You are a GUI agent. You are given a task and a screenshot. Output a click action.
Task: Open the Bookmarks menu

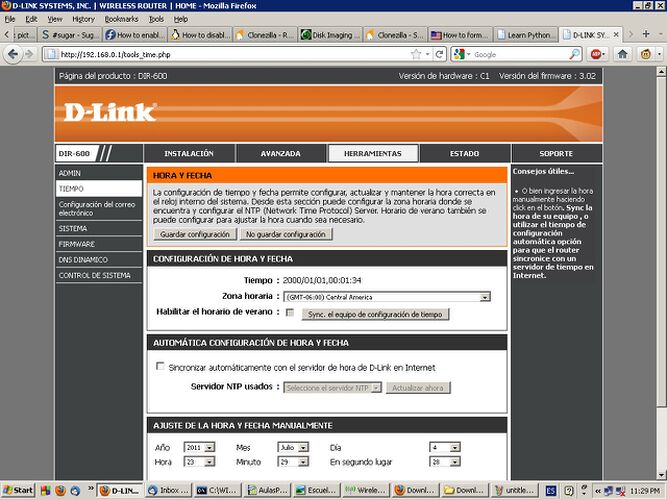121,18
